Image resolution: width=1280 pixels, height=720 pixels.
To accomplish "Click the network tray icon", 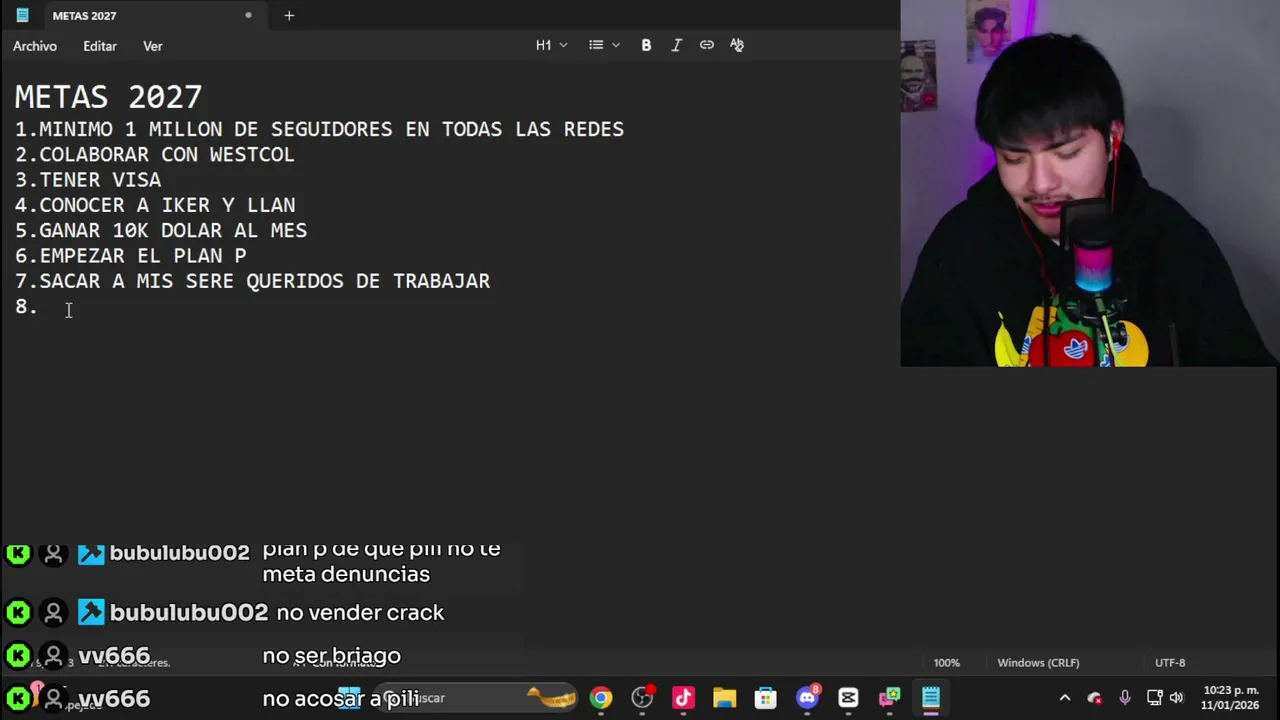I will (x=1154, y=698).
